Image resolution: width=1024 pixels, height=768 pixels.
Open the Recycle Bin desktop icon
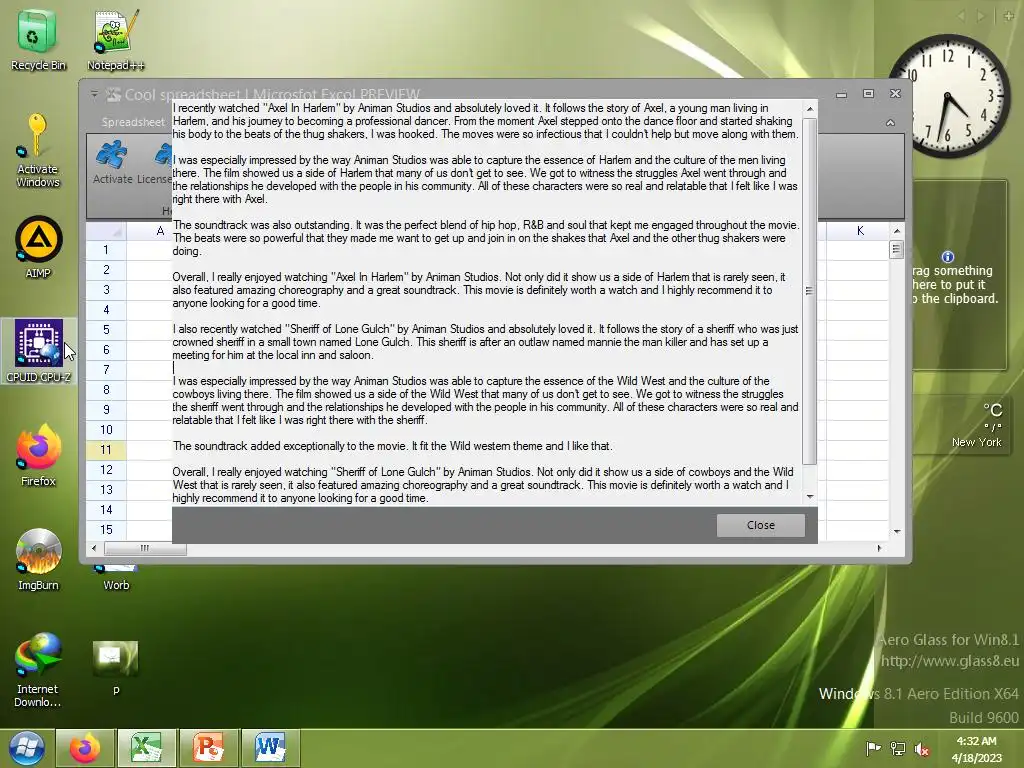click(38, 40)
